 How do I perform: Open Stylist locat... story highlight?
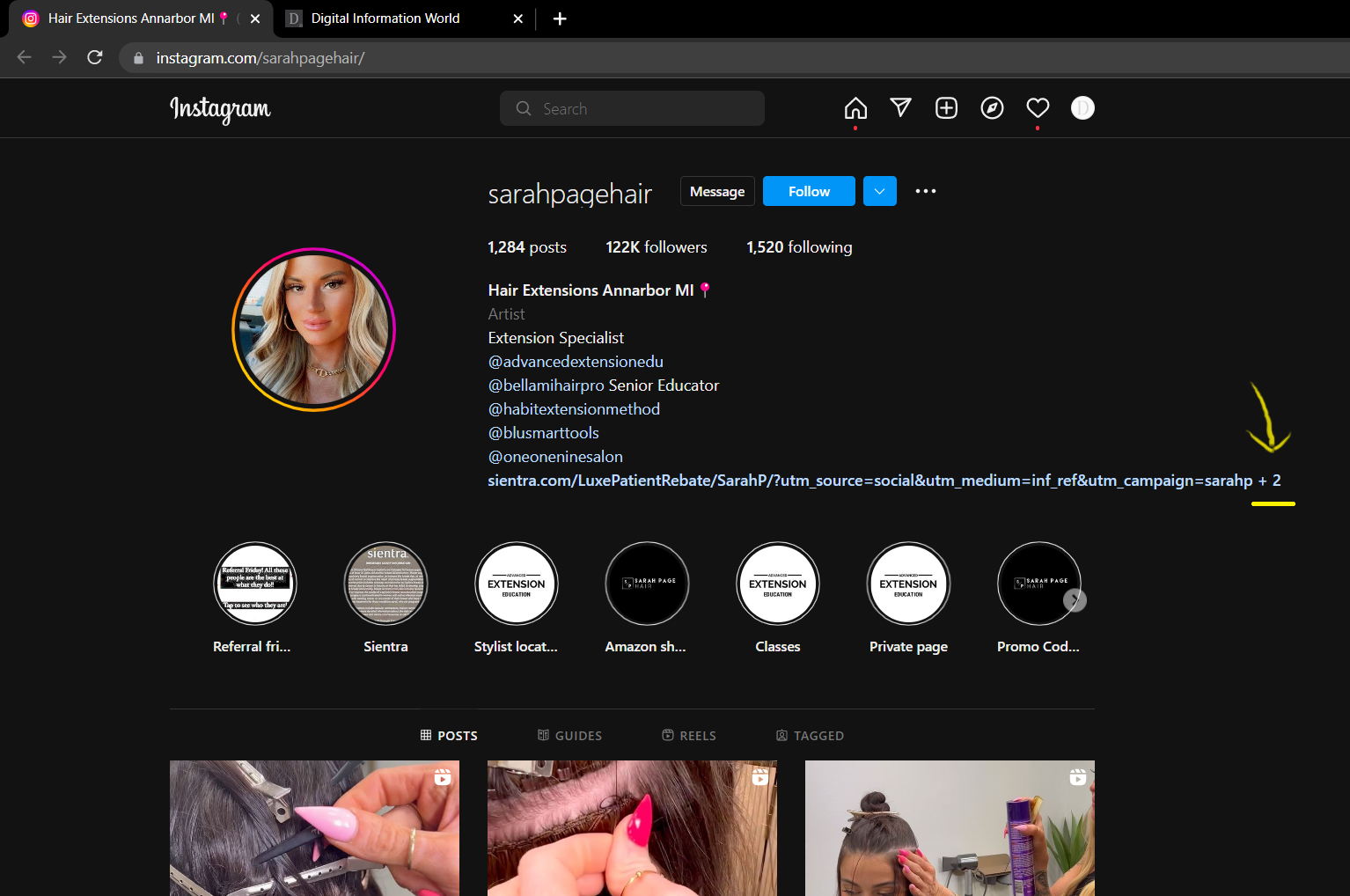coord(517,584)
